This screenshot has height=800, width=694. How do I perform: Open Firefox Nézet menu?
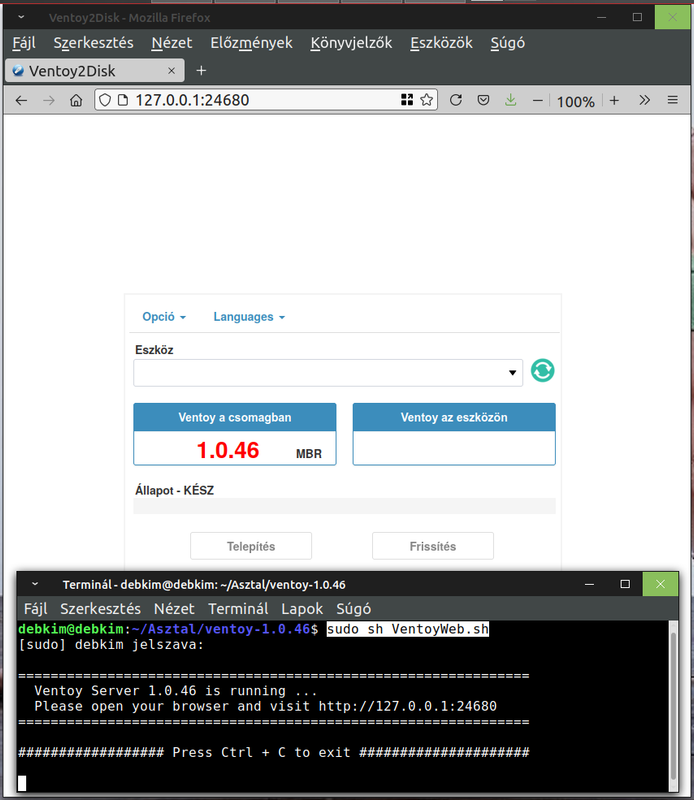[x=172, y=43]
